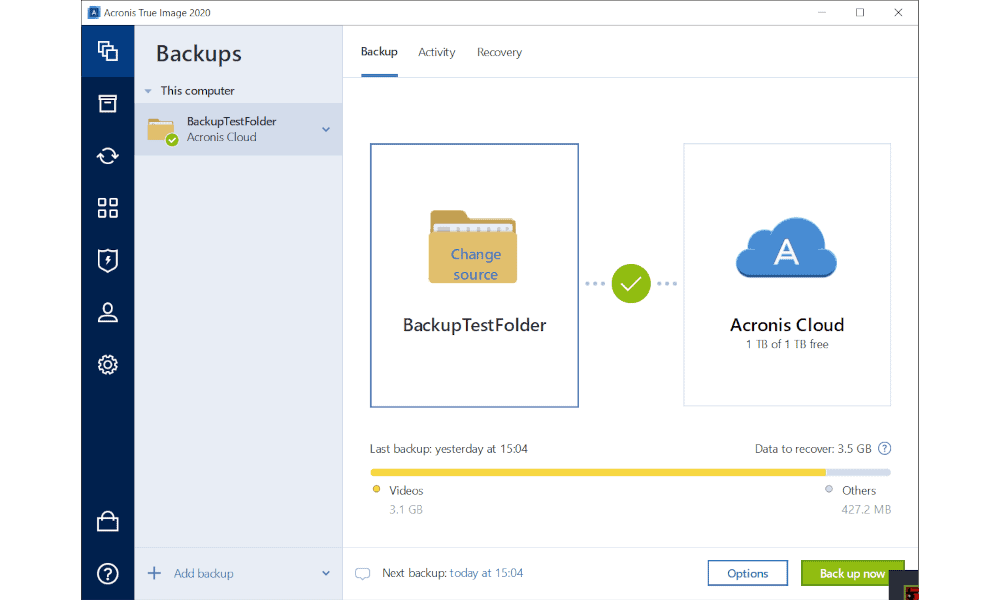Screen dimensions: 1000x600
Task: Click the "3.1 GB" videos size value
Action: pyautogui.click(x=406, y=509)
